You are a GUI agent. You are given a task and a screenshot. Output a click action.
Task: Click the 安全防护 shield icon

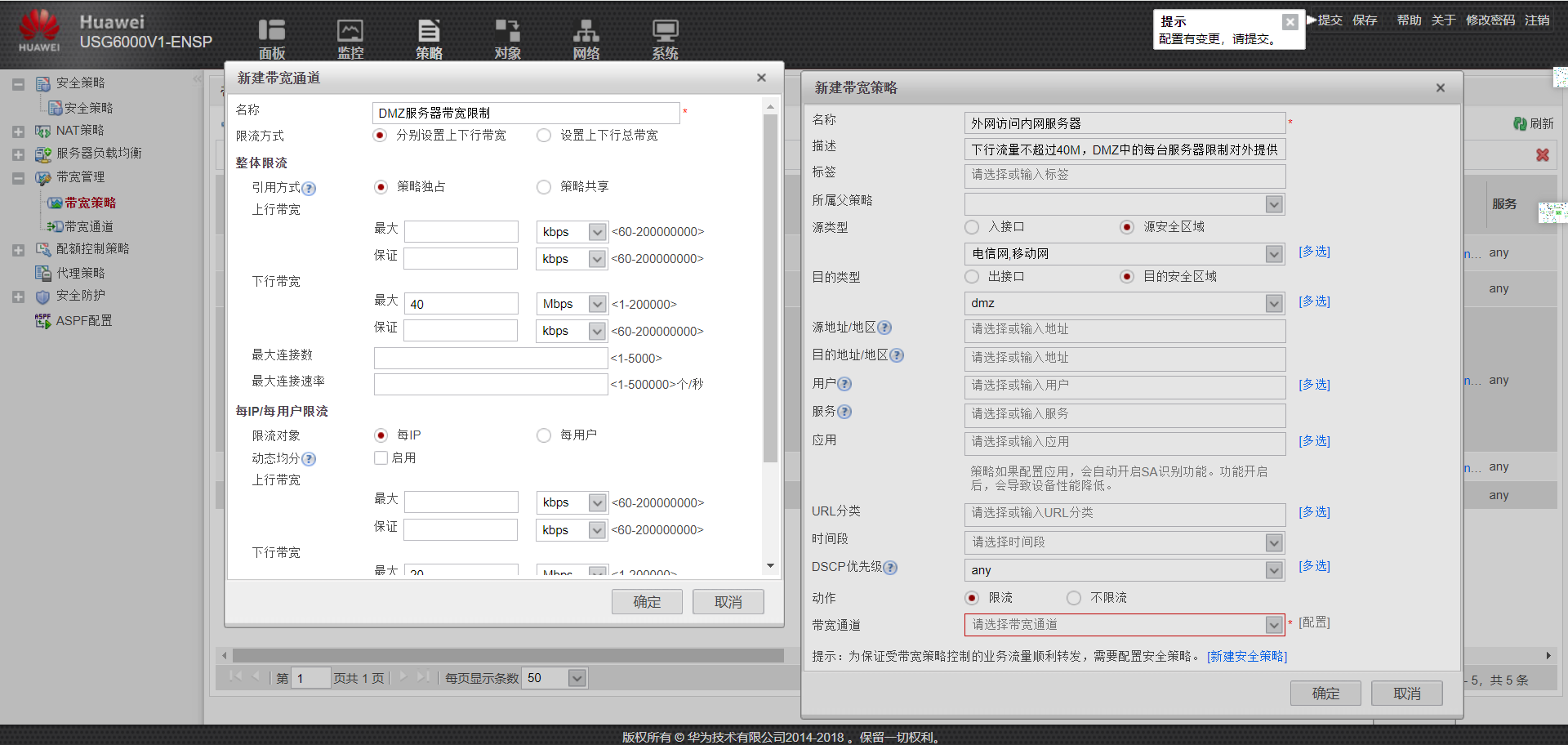click(x=43, y=297)
